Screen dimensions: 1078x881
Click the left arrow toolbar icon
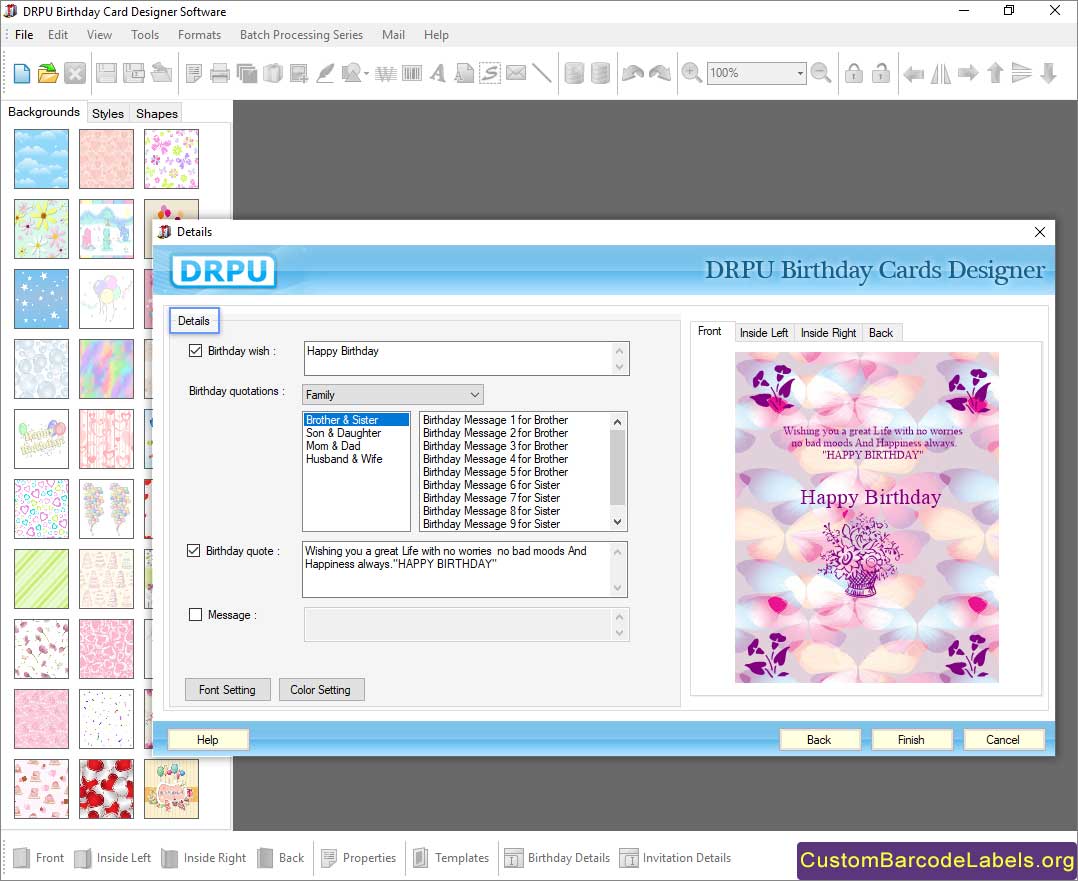(914, 73)
